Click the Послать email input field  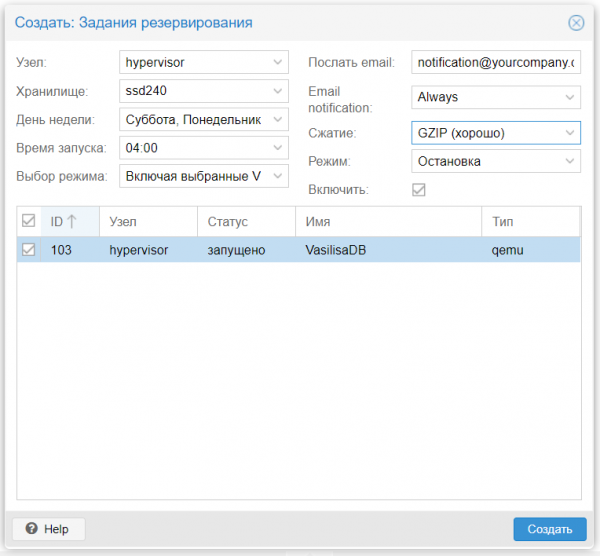(x=494, y=62)
